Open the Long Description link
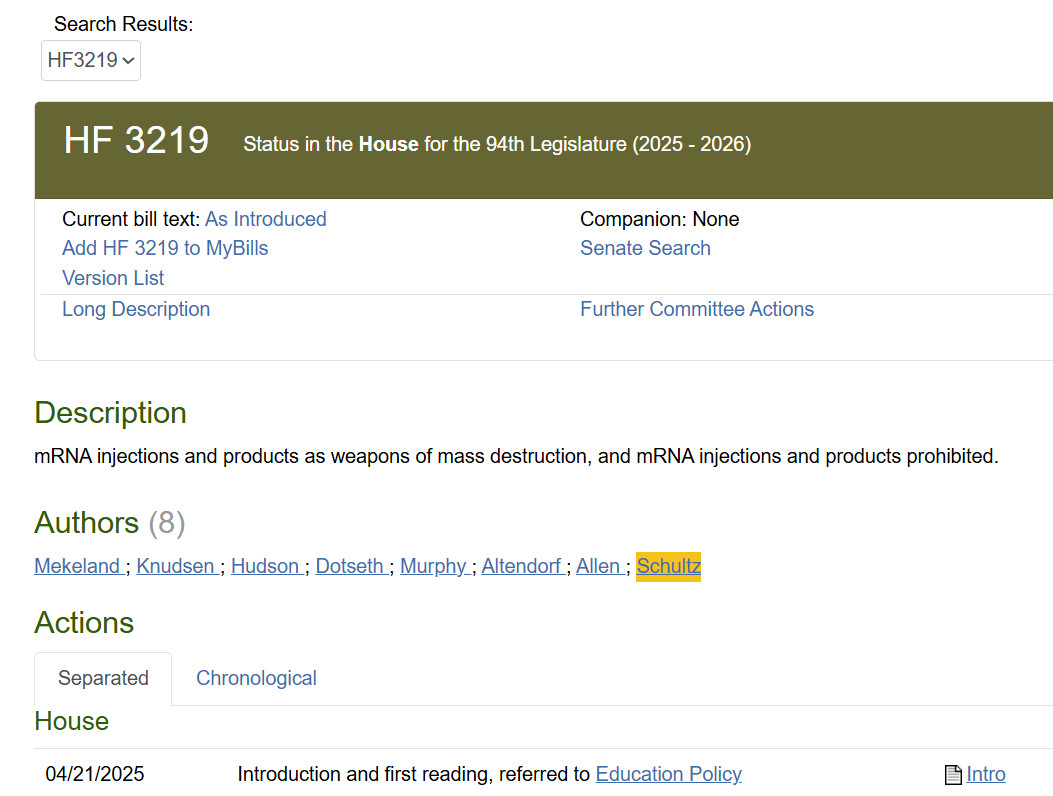 click(x=136, y=309)
